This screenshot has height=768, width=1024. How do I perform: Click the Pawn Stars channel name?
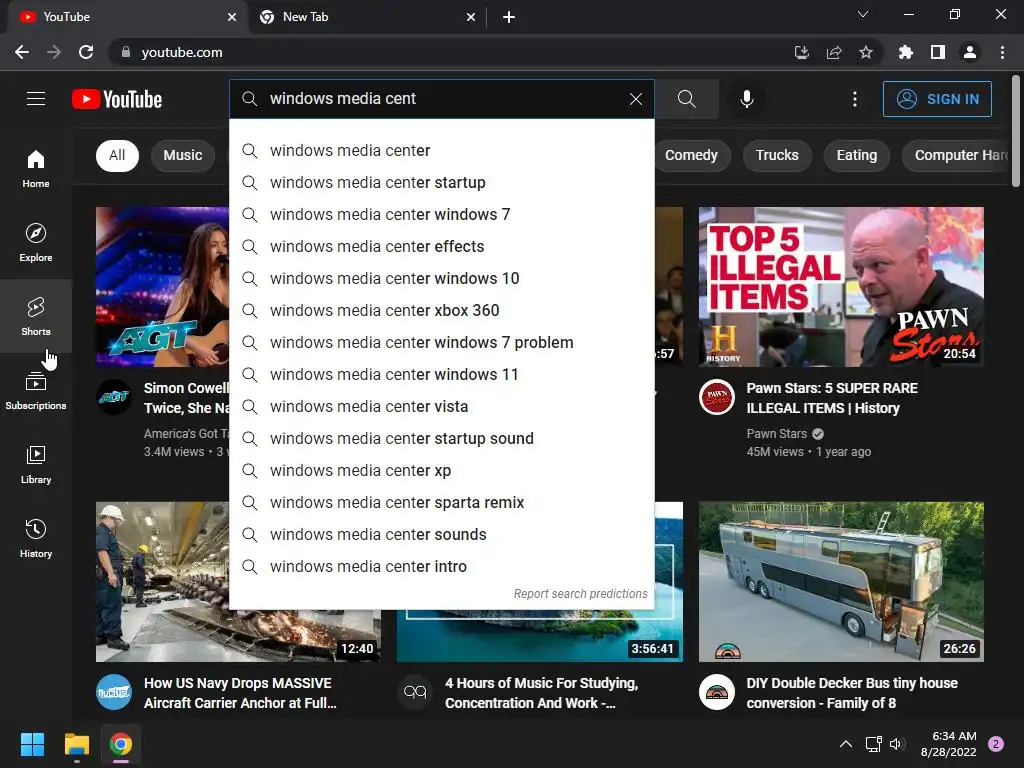coord(776,434)
